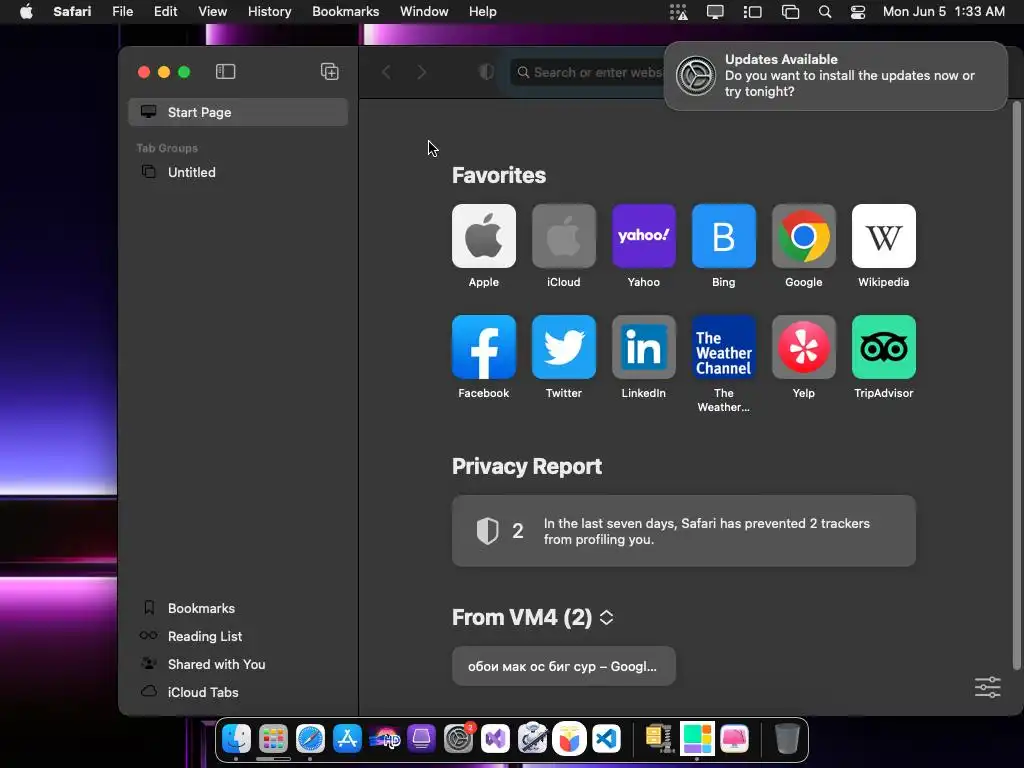Open Visual Studio Code from the Dock
This screenshot has width=1024, height=768.
[606, 739]
